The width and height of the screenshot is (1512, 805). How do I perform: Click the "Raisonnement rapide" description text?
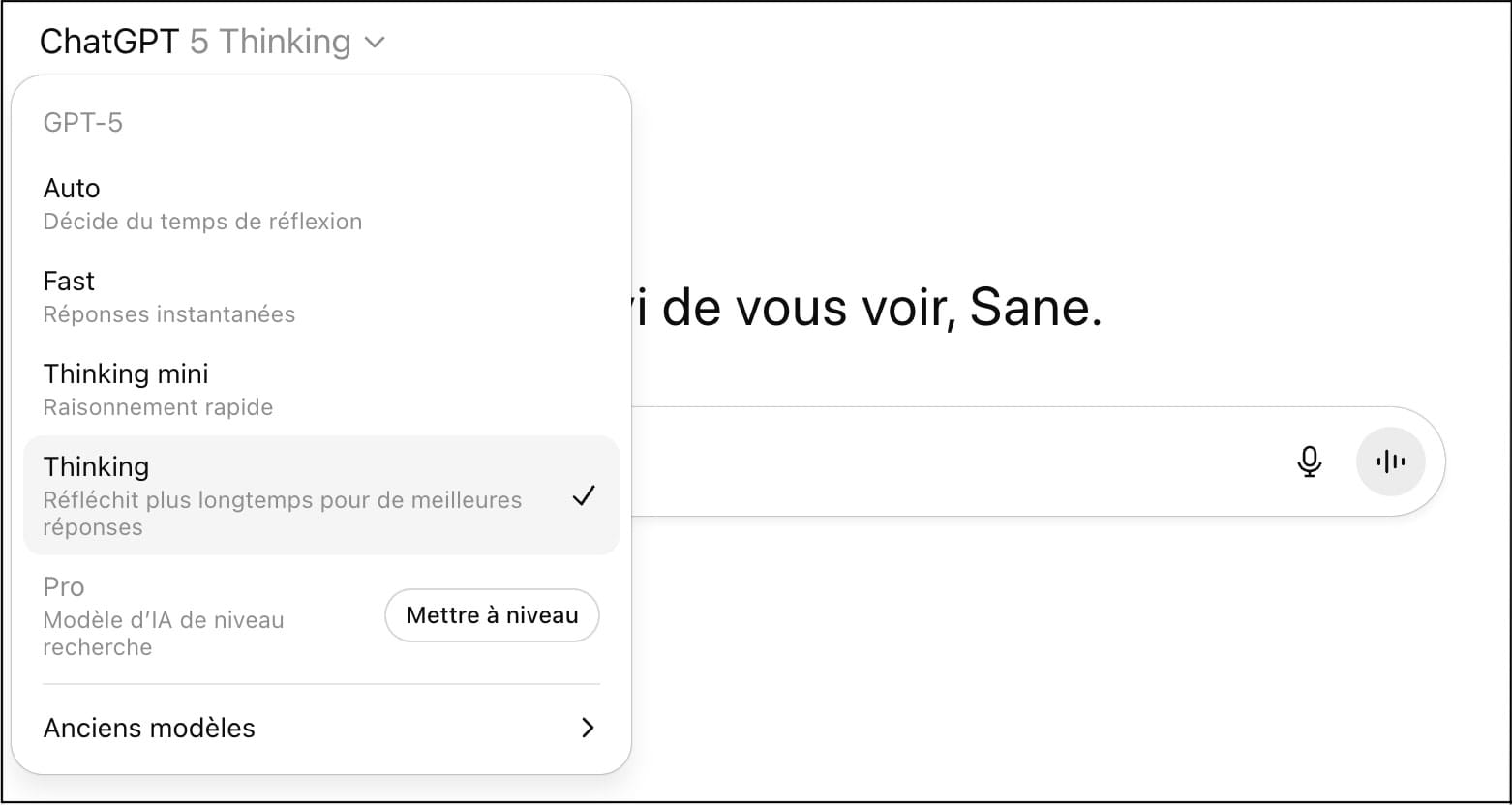(158, 407)
